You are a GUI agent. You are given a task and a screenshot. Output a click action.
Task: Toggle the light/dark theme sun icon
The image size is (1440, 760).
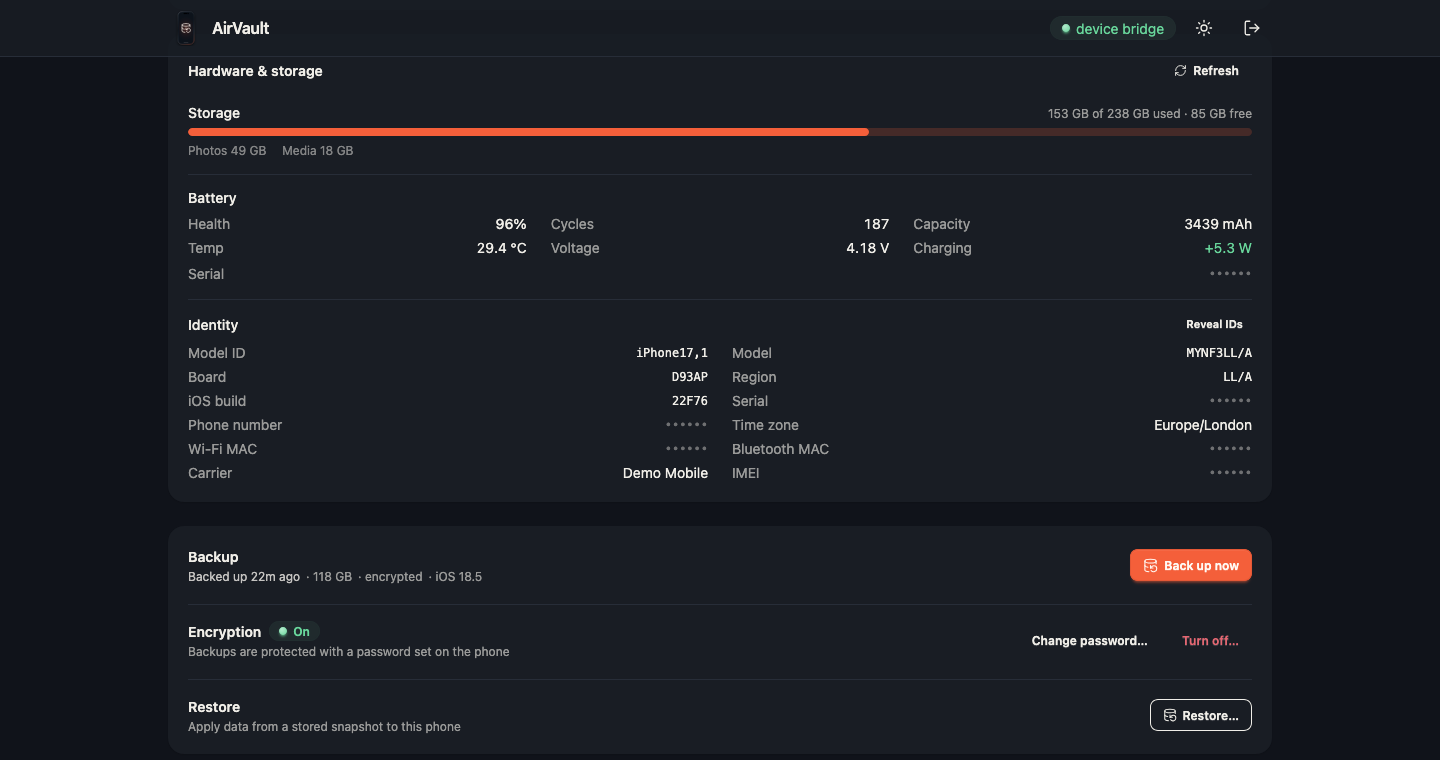(1204, 28)
